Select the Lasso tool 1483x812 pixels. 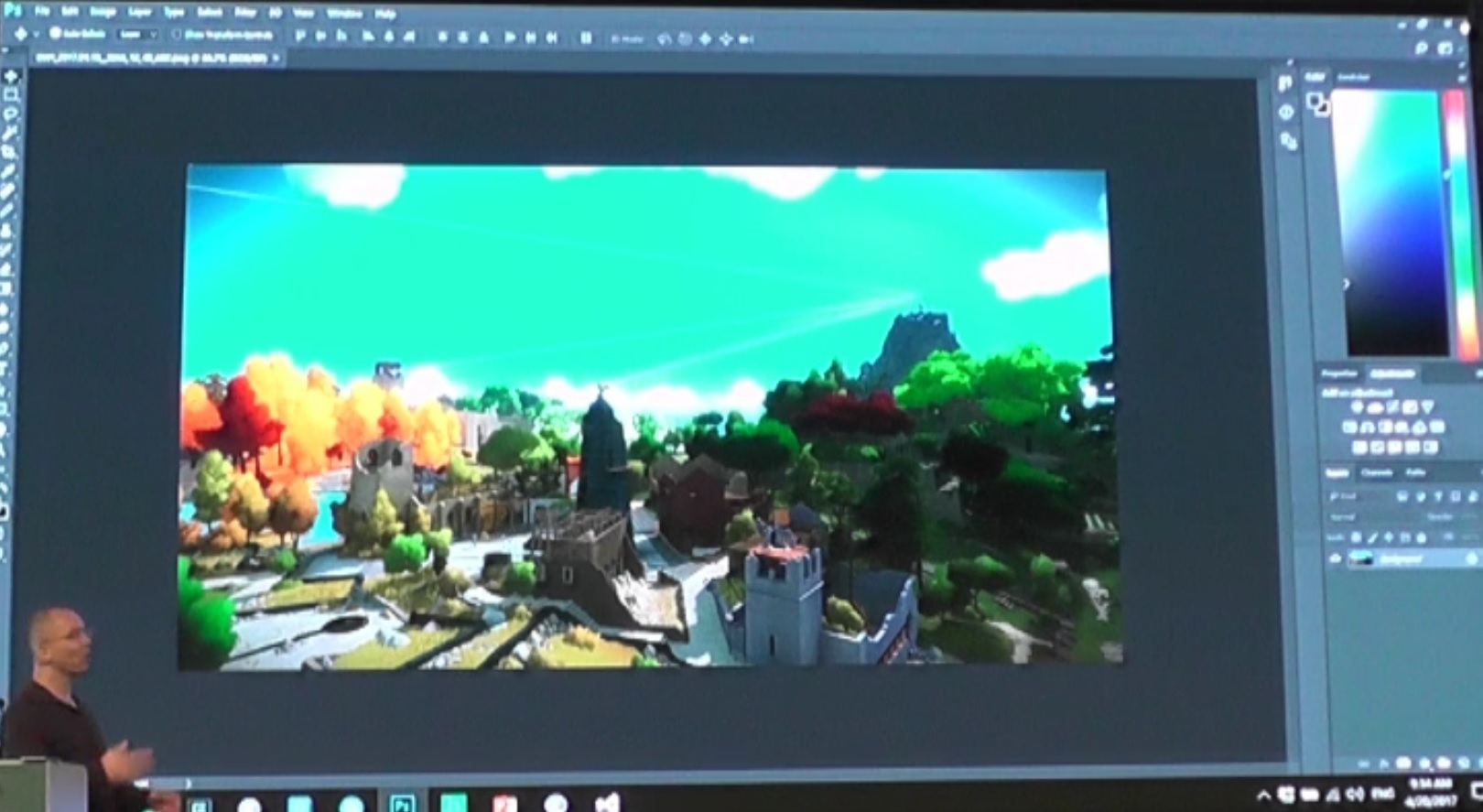(x=11, y=114)
